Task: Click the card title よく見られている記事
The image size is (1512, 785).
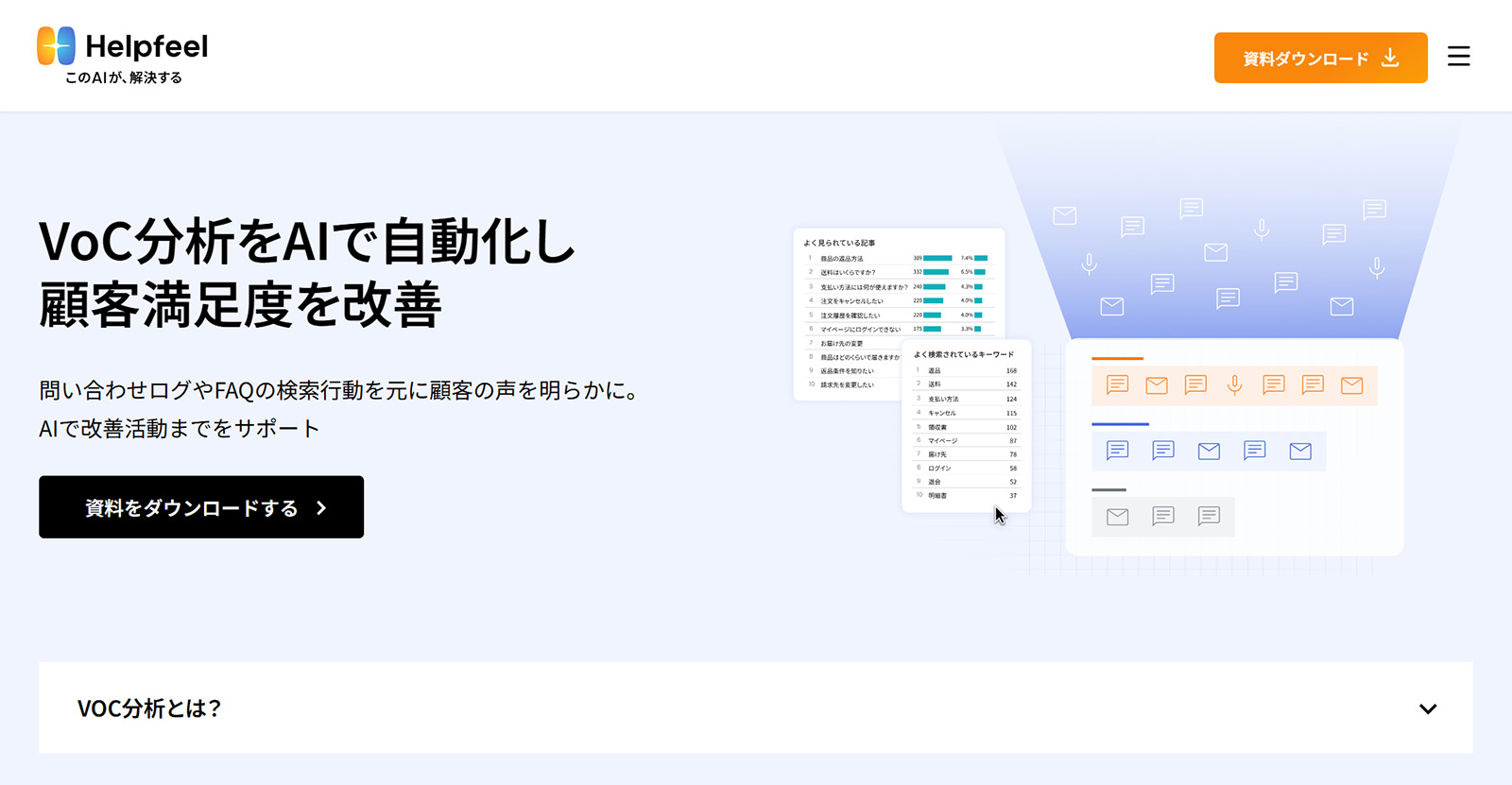Action: 839,243
